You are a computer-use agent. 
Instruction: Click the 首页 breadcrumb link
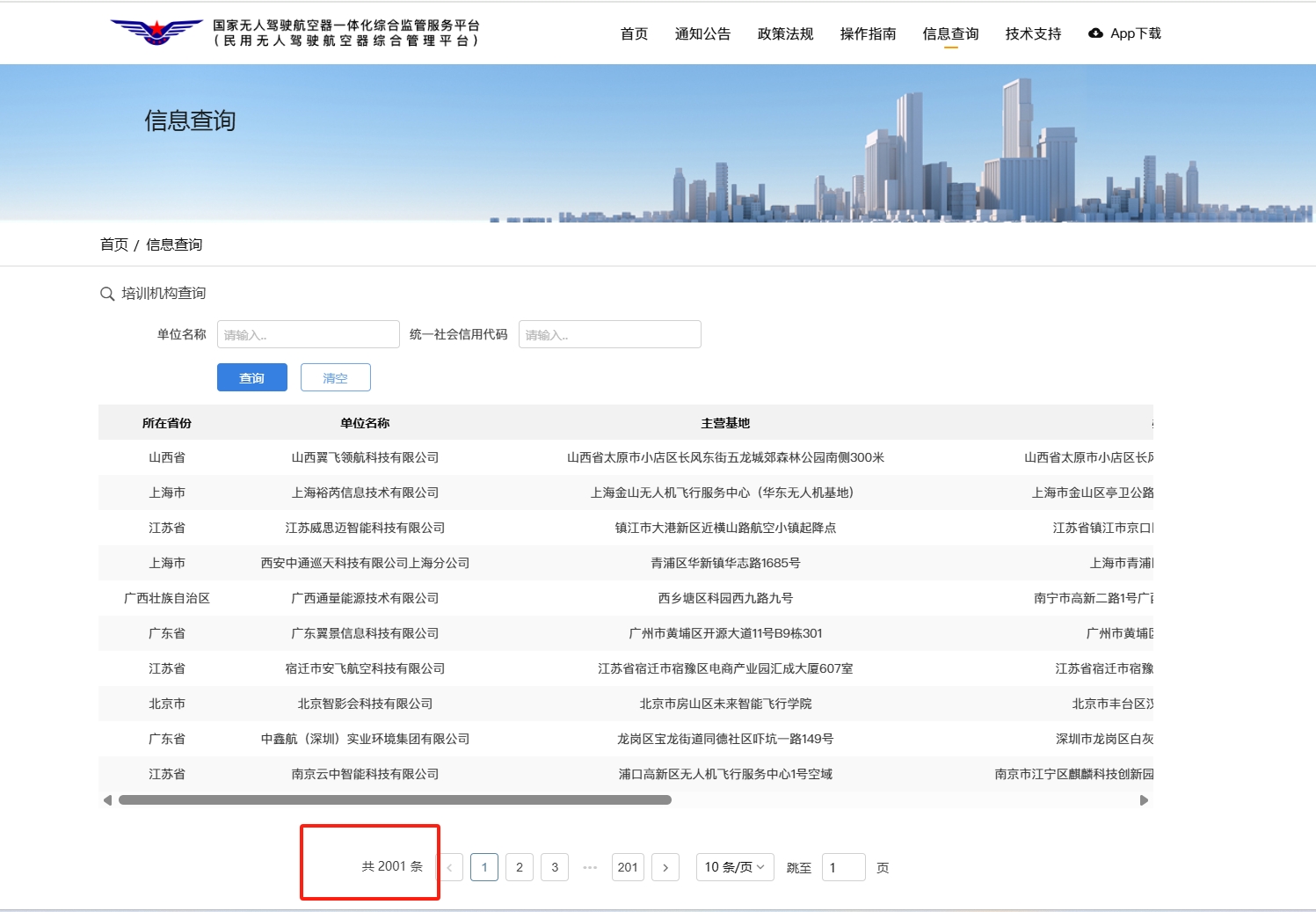pos(113,244)
